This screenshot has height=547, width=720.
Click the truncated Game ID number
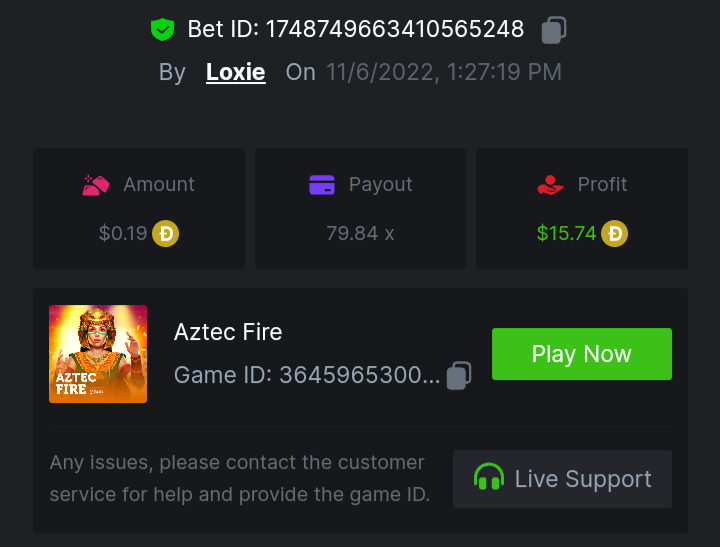(359, 375)
